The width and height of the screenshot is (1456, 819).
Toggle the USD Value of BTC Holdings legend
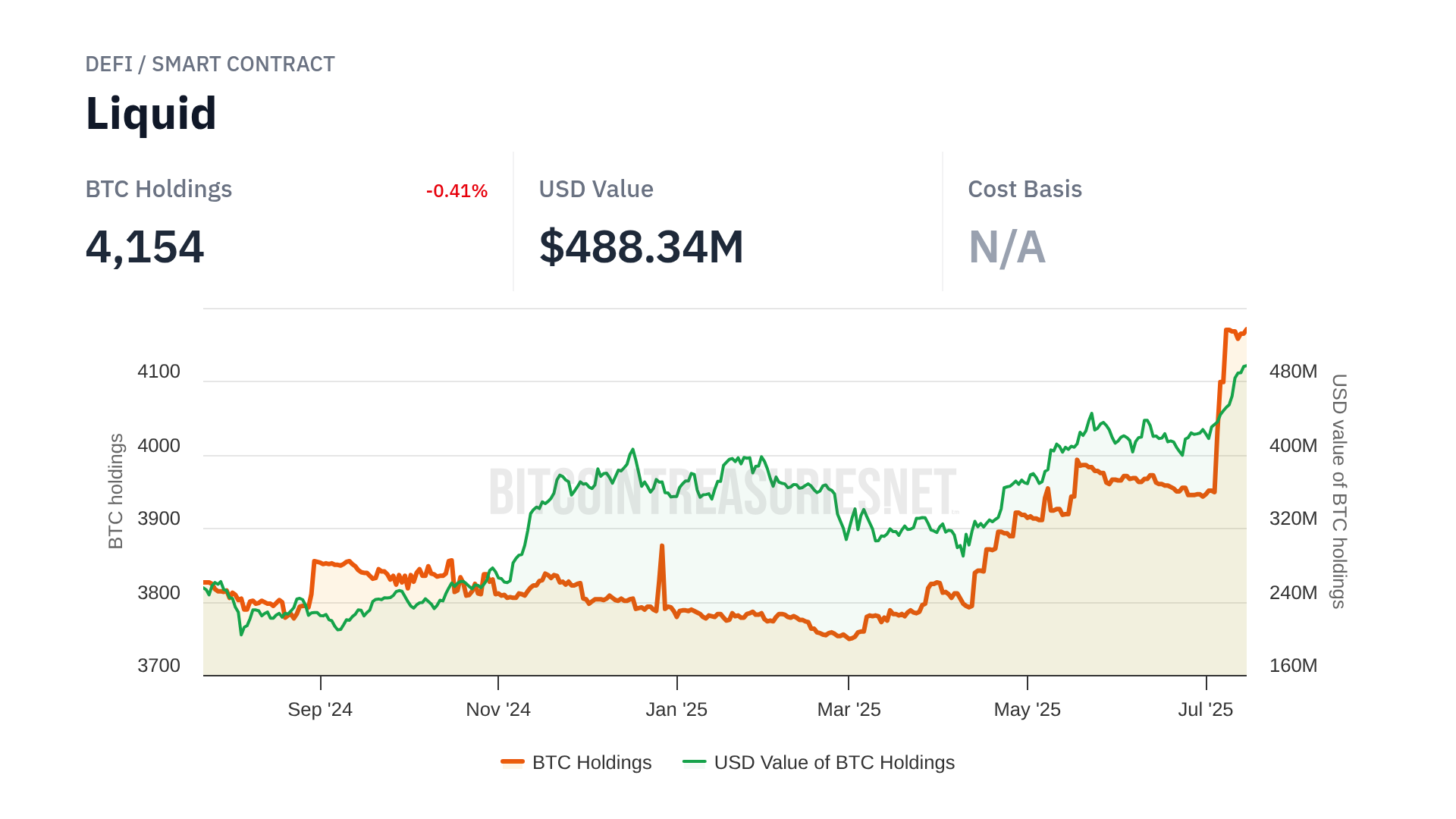[x=833, y=762]
